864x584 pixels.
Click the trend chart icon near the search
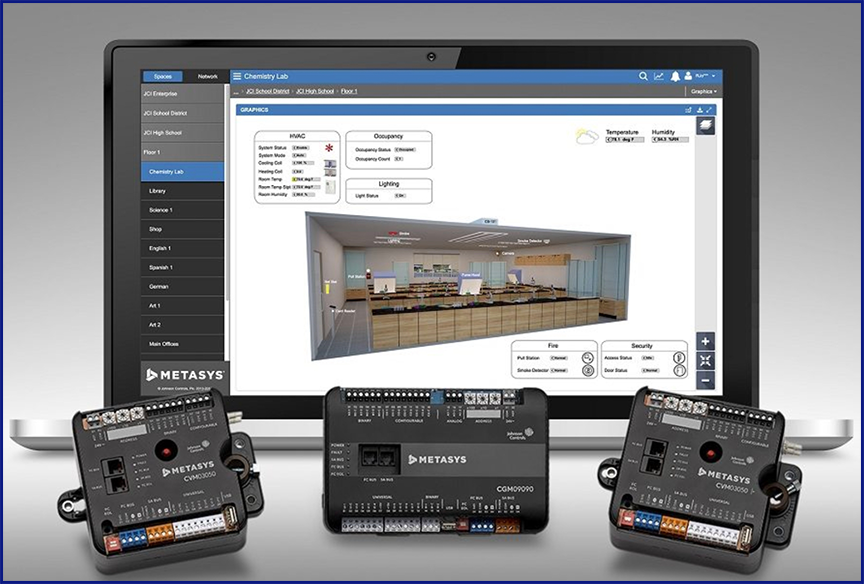point(659,76)
